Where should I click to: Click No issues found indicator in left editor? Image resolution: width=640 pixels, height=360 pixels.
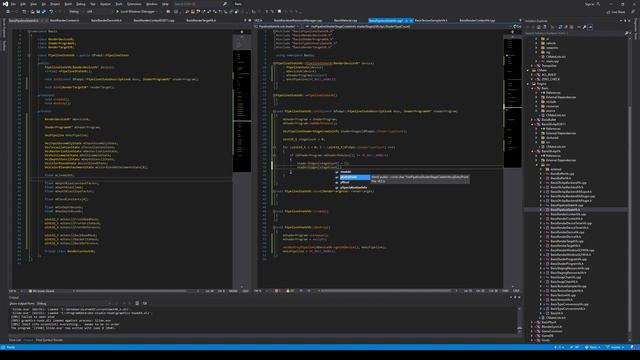point(41,291)
